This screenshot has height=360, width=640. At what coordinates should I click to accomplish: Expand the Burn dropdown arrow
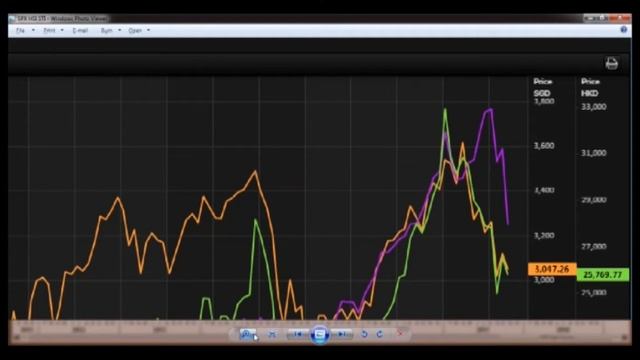click(x=120, y=31)
